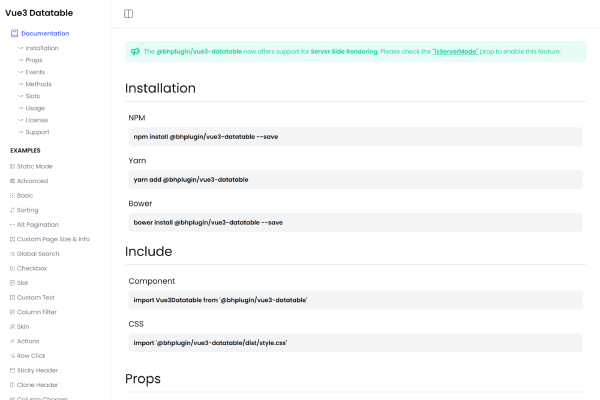Viewport: 600px width, 400px height.
Task: Open the Advanced example page
Action: pyautogui.click(x=32, y=181)
